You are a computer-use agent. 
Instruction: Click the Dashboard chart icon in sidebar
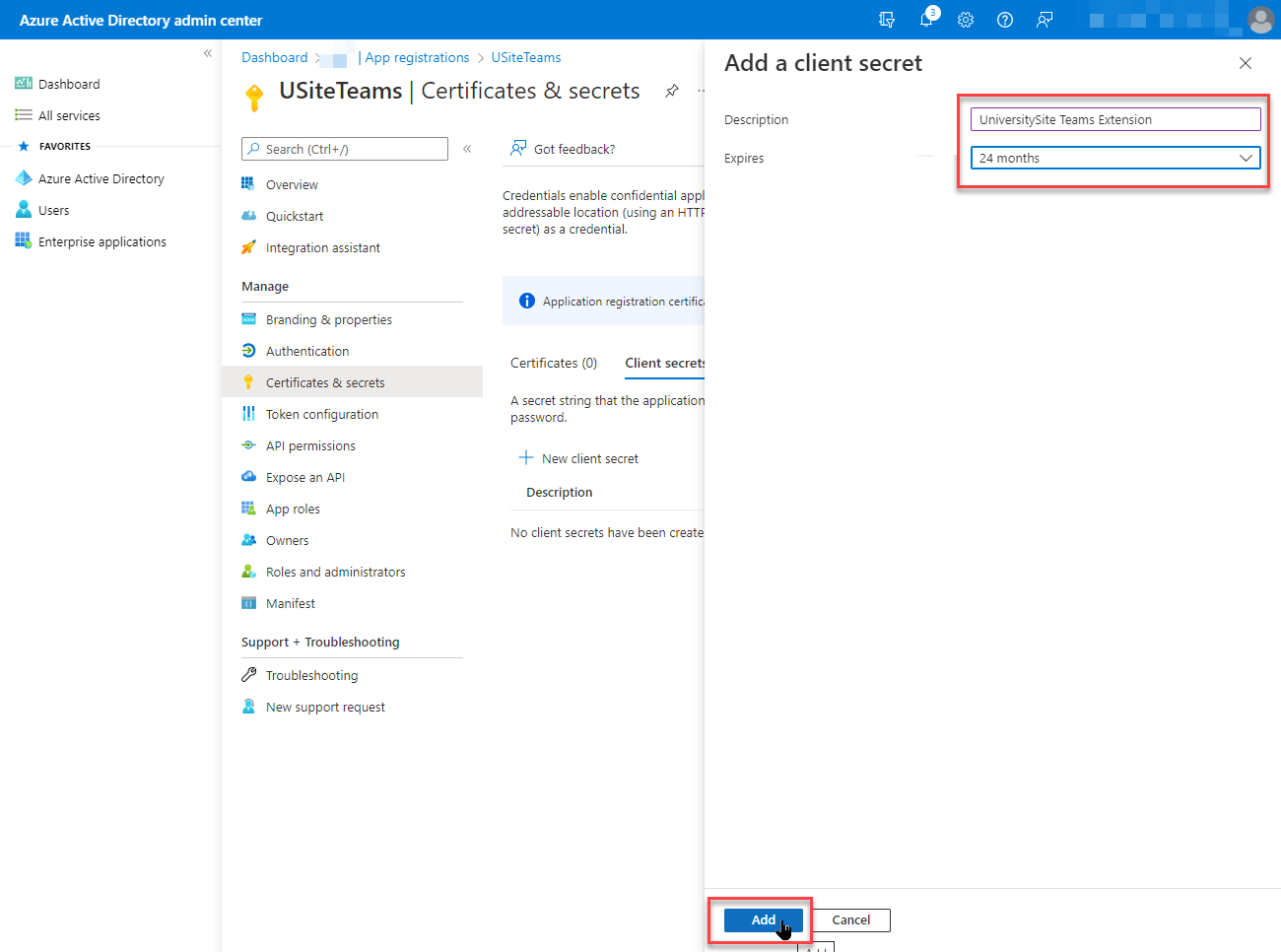click(x=24, y=84)
